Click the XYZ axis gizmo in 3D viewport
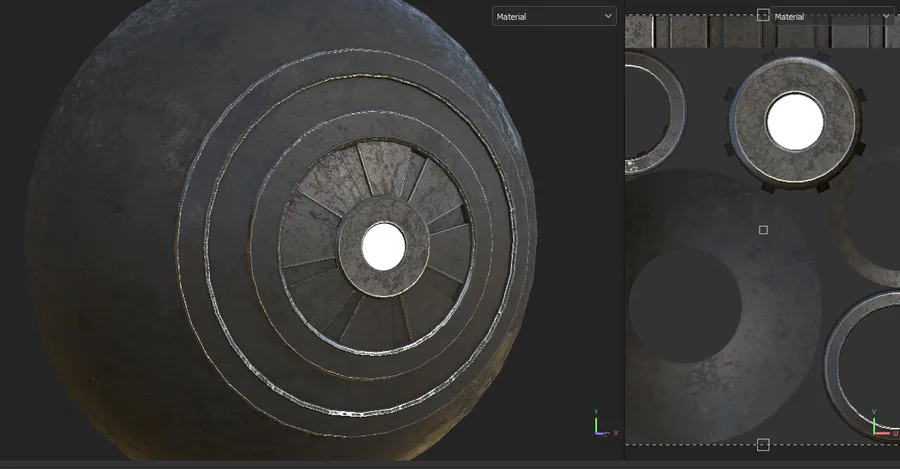 (x=605, y=423)
